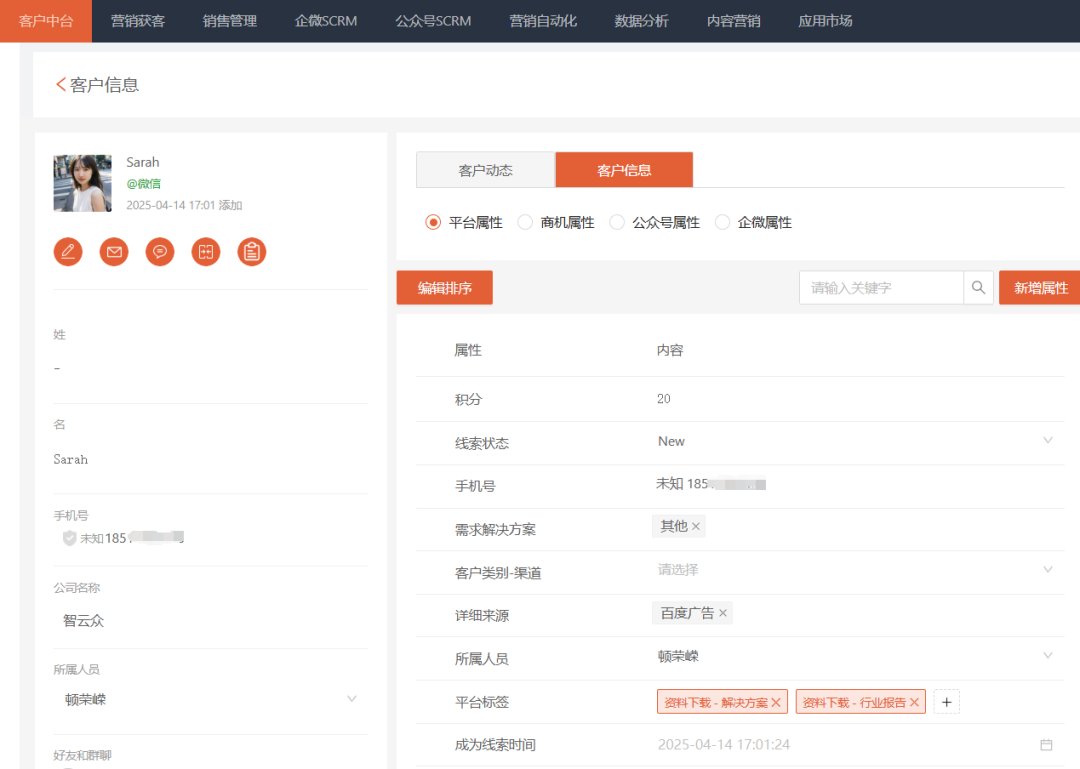
Task: Click the pencil edit icon under Sarah
Action: (x=68, y=252)
